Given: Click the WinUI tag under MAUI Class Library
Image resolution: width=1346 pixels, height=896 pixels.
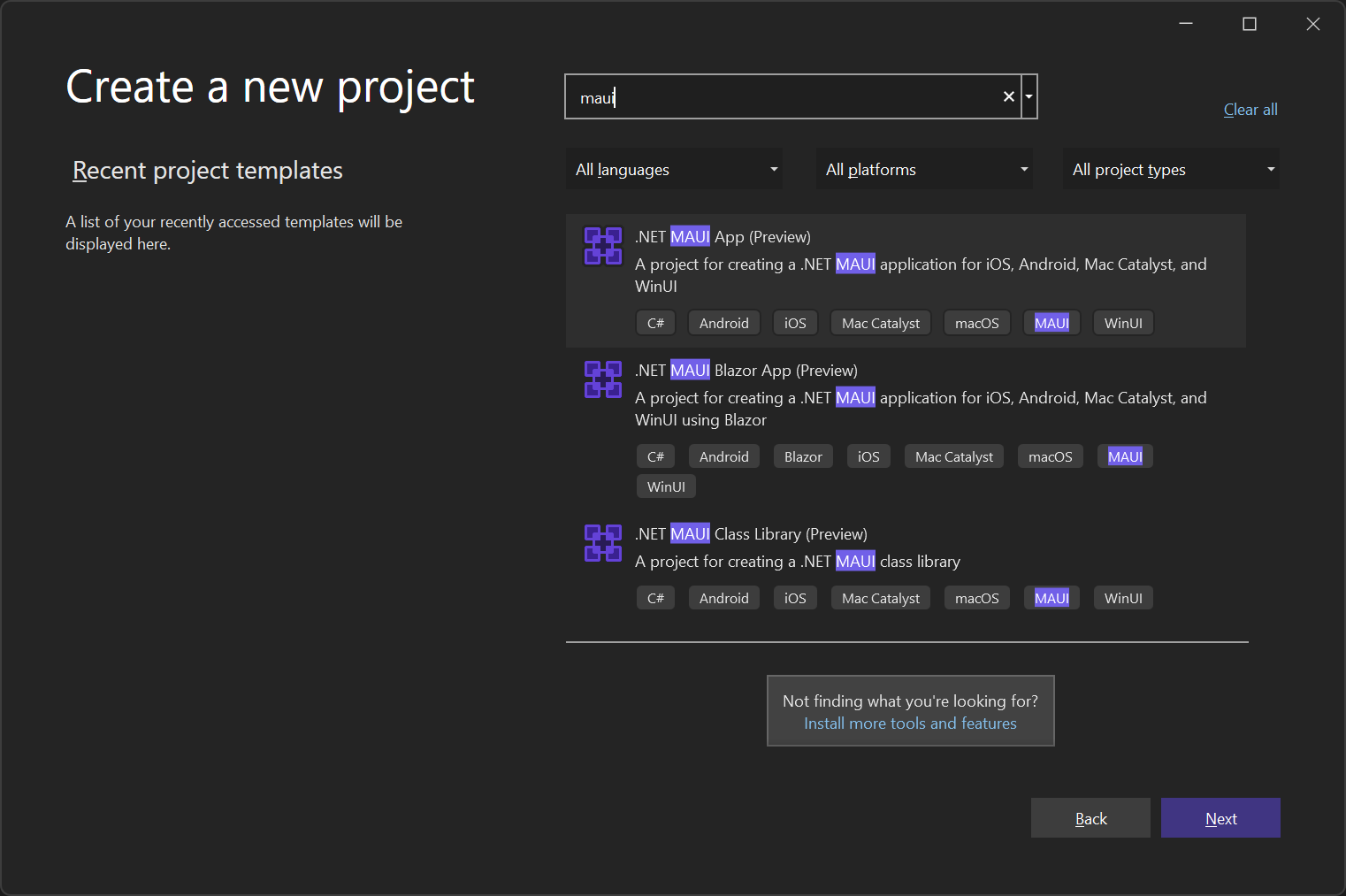Looking at the screenshot, I should click(1122, 597).
